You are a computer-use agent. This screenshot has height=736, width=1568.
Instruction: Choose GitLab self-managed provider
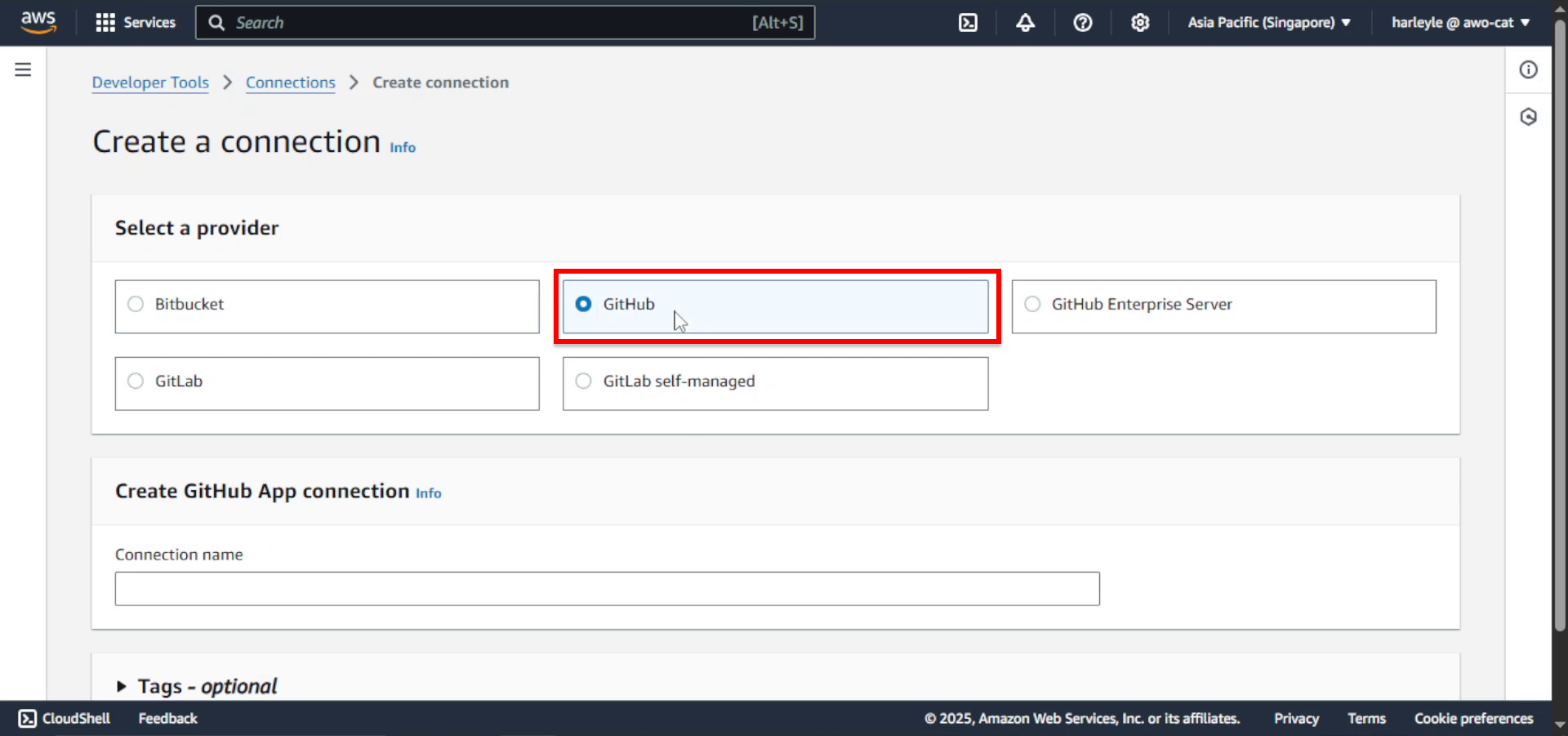click(775, 383)
